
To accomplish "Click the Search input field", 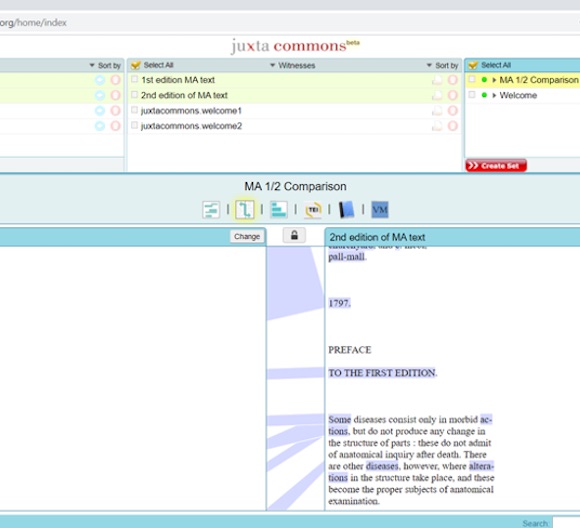I will click(566, 523).
